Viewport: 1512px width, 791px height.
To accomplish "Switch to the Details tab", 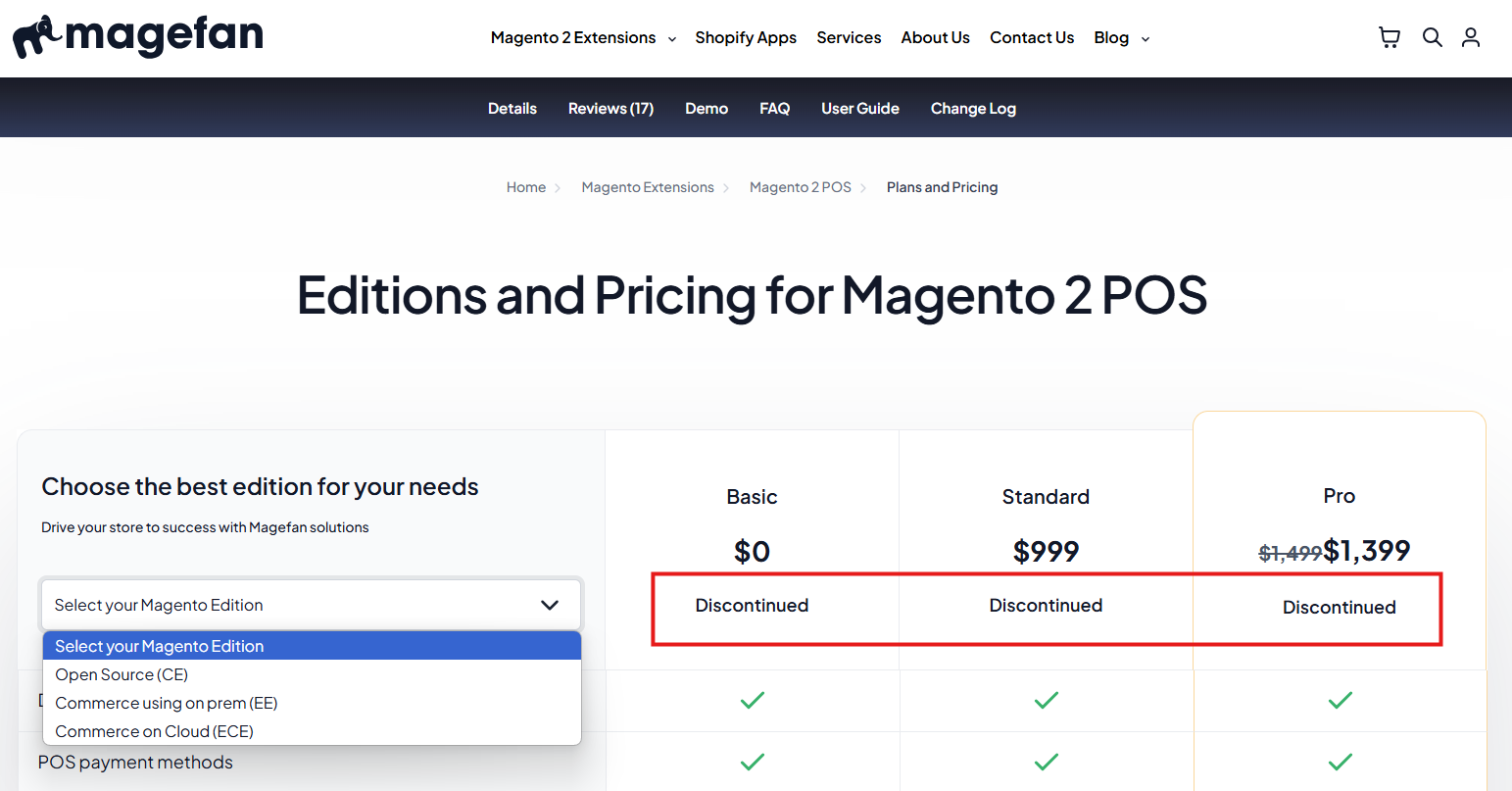I will tap(512, 109).
